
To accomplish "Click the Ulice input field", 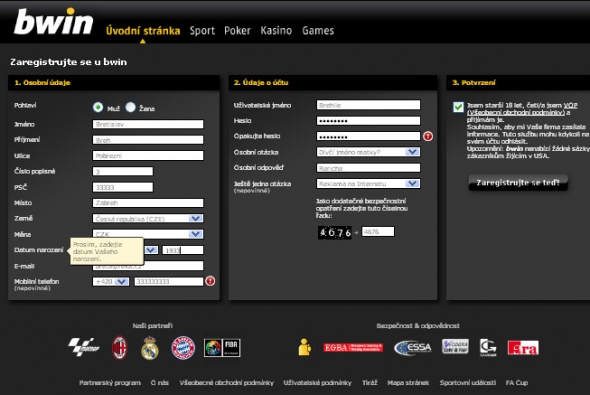I will click(148, 155).
